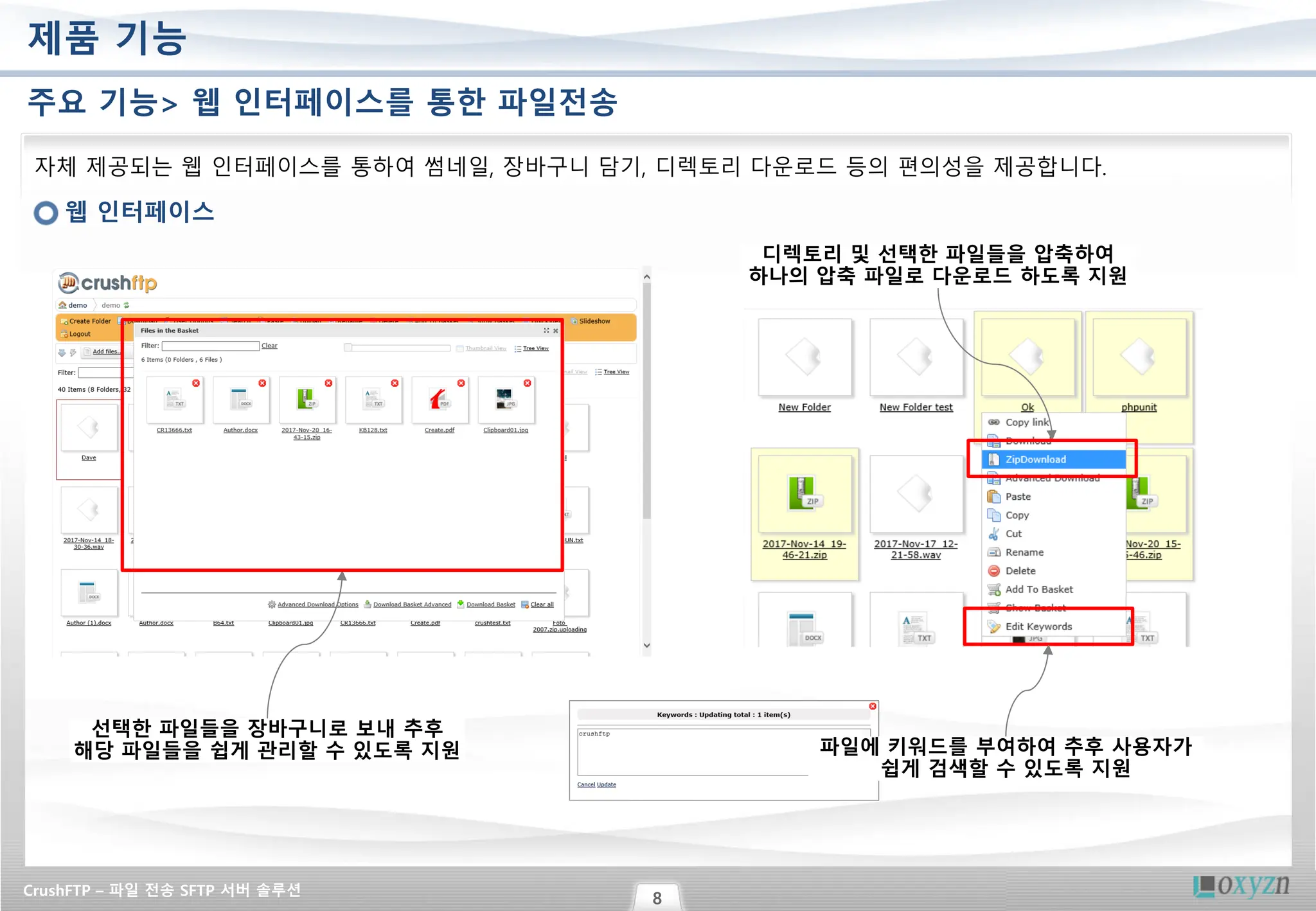
Task: Open the Foto 2007.zip.uploading link
Action: 560,626
